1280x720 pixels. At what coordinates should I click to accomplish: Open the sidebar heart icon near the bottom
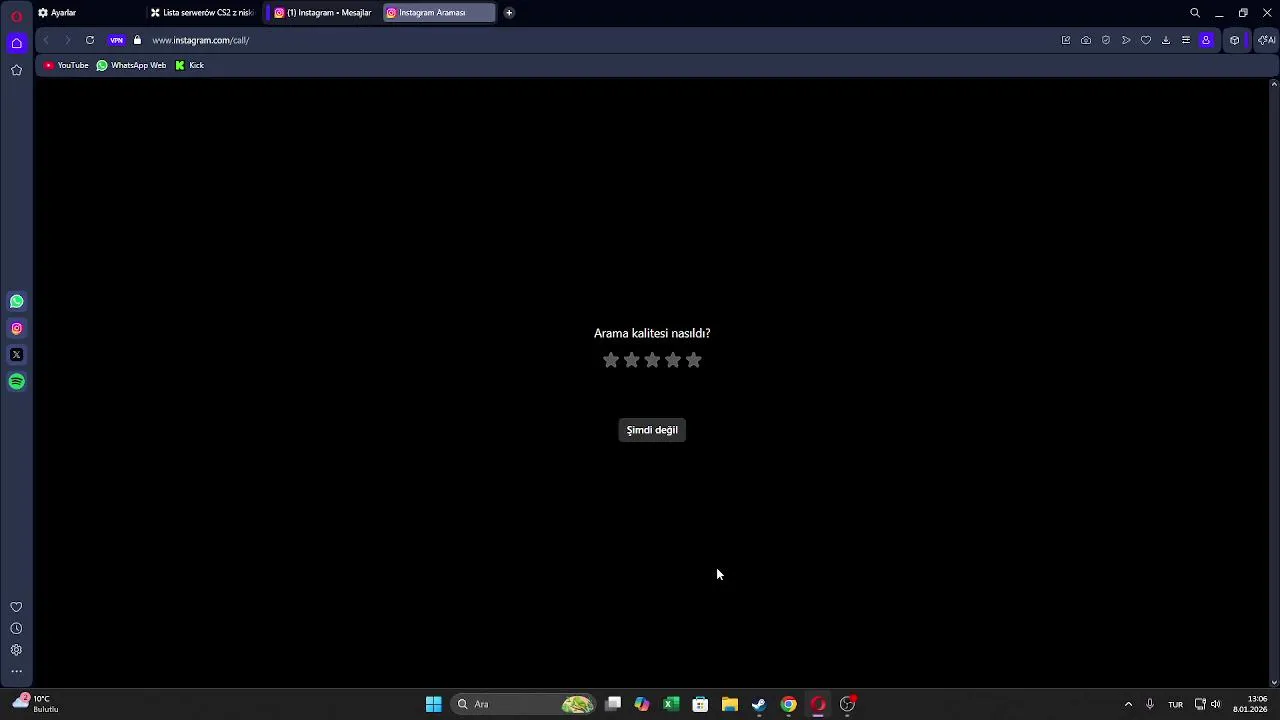(x=16, y=607)
